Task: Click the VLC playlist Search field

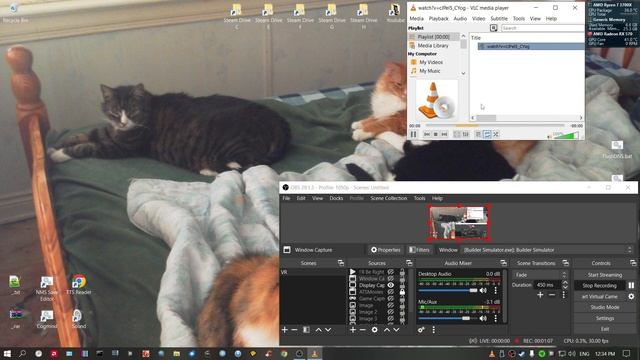Action: point(542,28)
